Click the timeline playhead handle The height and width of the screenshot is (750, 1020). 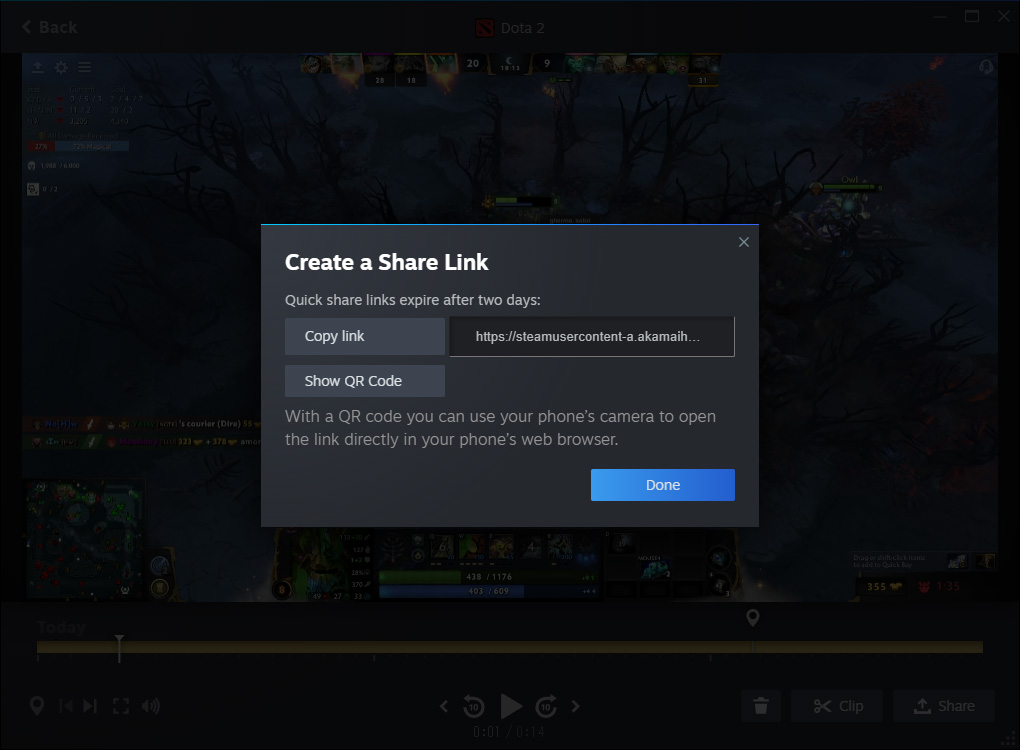119,648
